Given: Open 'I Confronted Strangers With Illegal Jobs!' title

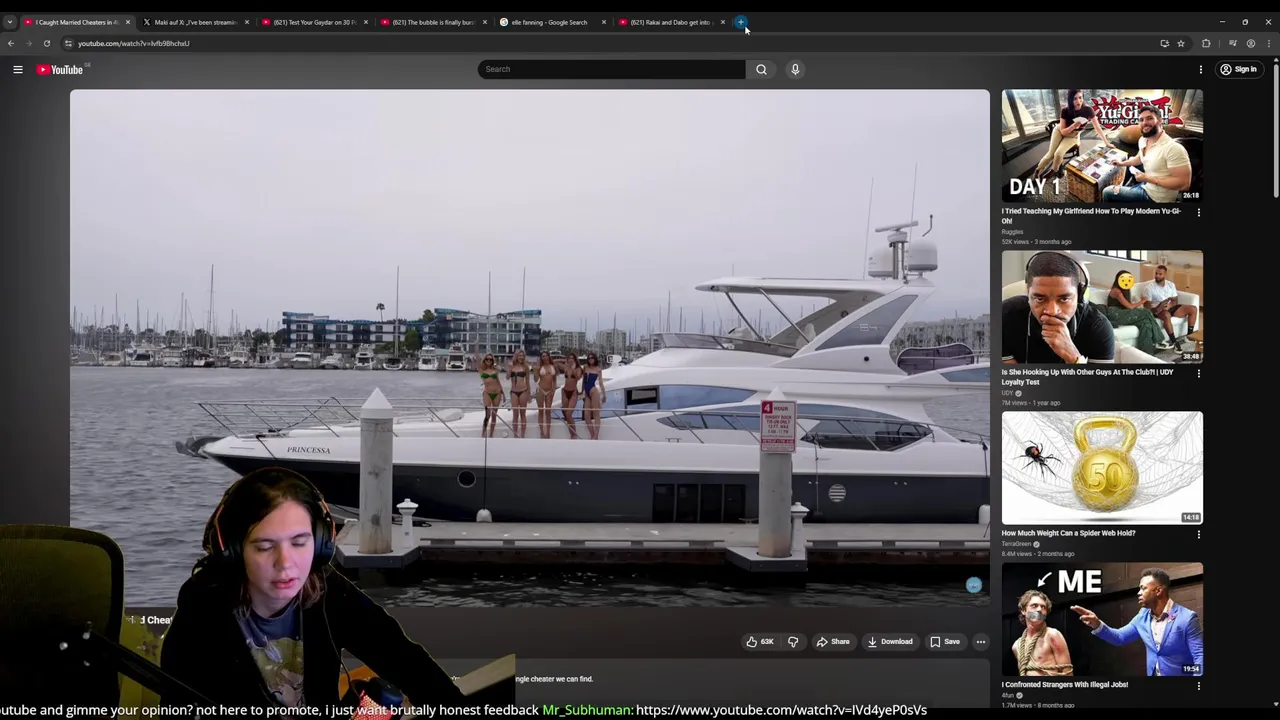Looking at the screenshot, I should [1065, 685].
